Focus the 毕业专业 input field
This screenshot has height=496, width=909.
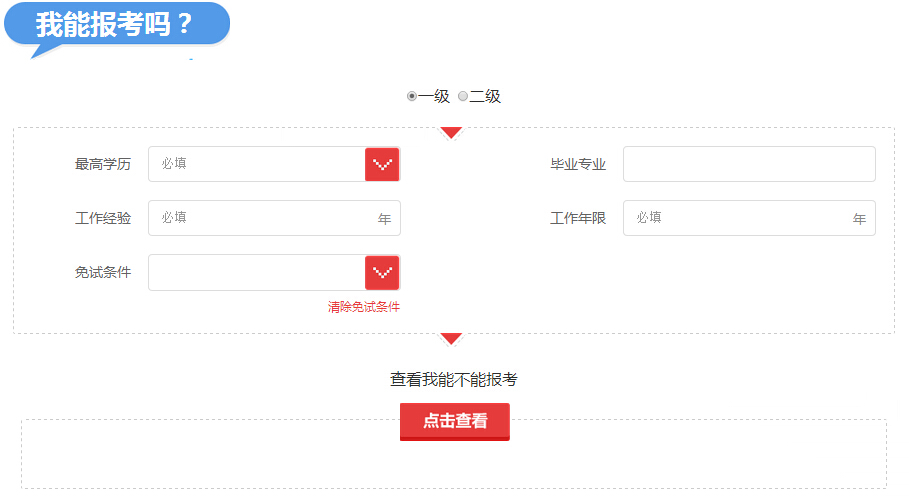(749, 164)
